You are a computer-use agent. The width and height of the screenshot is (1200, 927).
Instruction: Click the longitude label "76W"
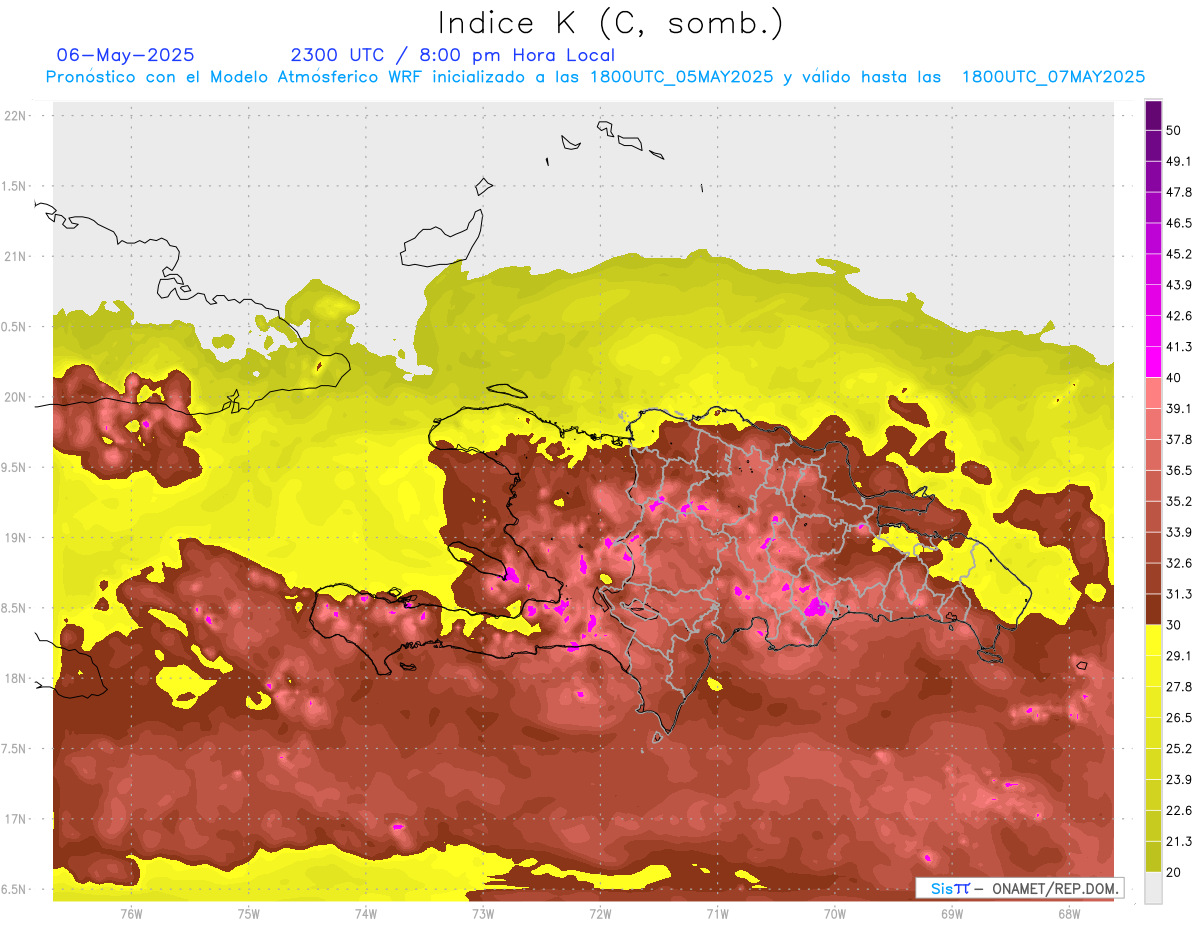point(131,914)
